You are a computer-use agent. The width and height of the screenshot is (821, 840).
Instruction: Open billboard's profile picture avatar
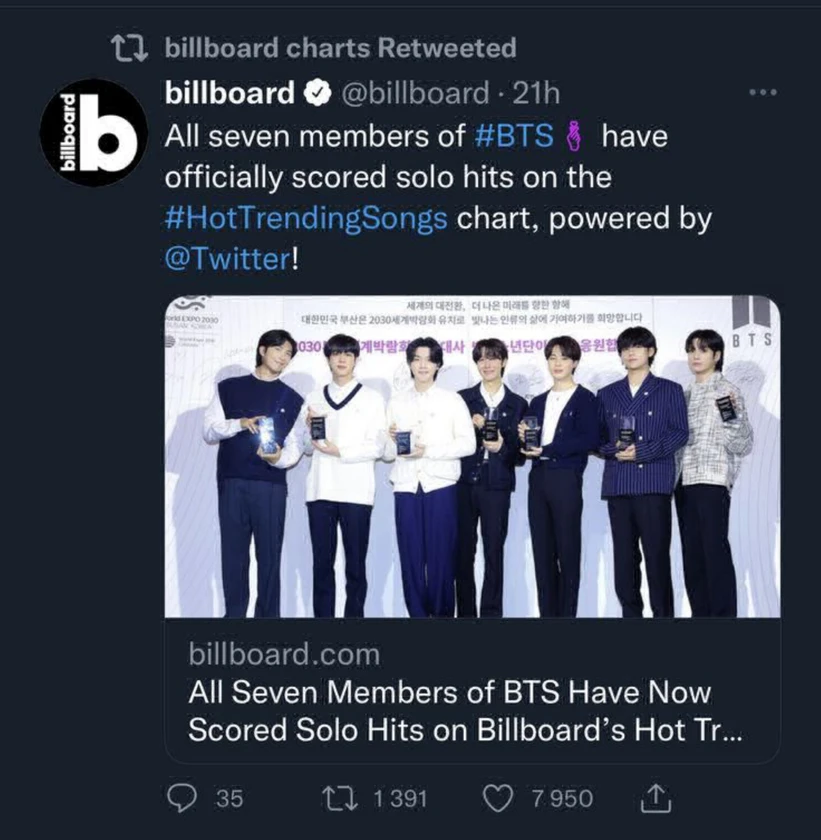pyautogui.click(x=93, y=133)
